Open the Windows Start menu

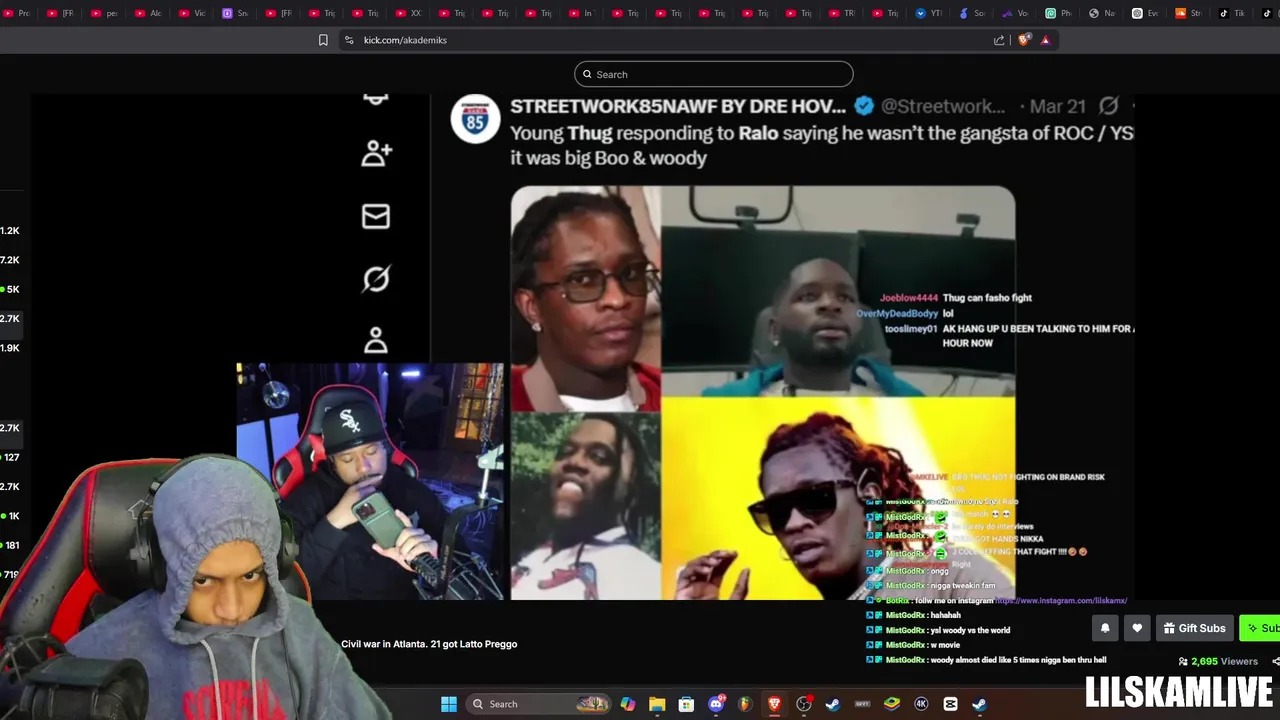tap(449, 704)
